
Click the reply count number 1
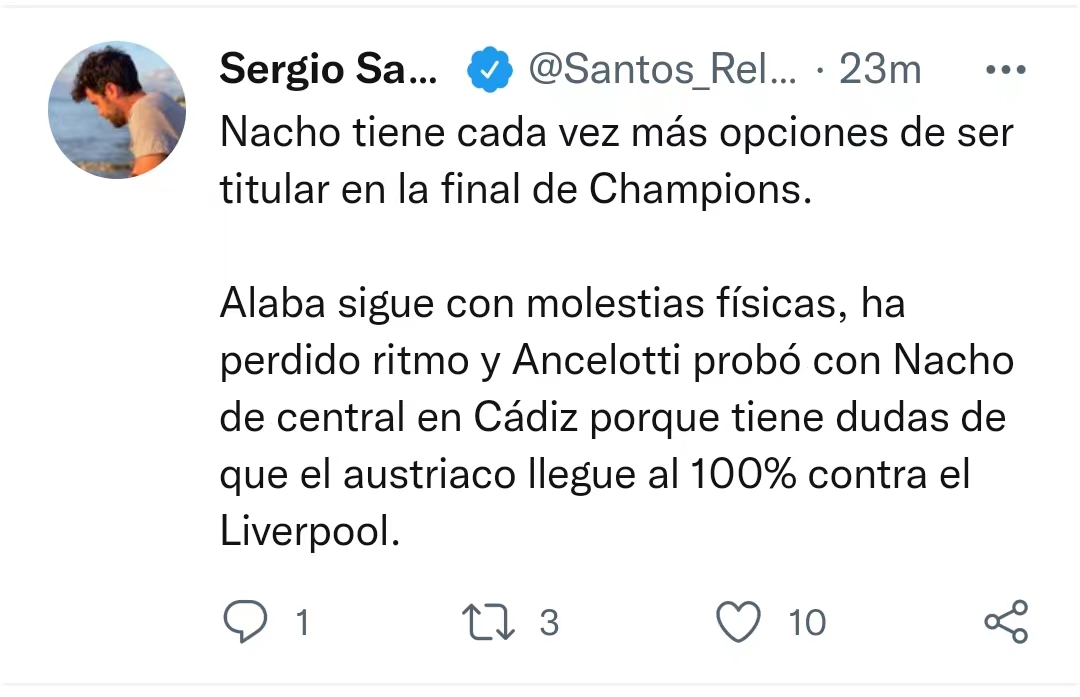click(301, 623)
